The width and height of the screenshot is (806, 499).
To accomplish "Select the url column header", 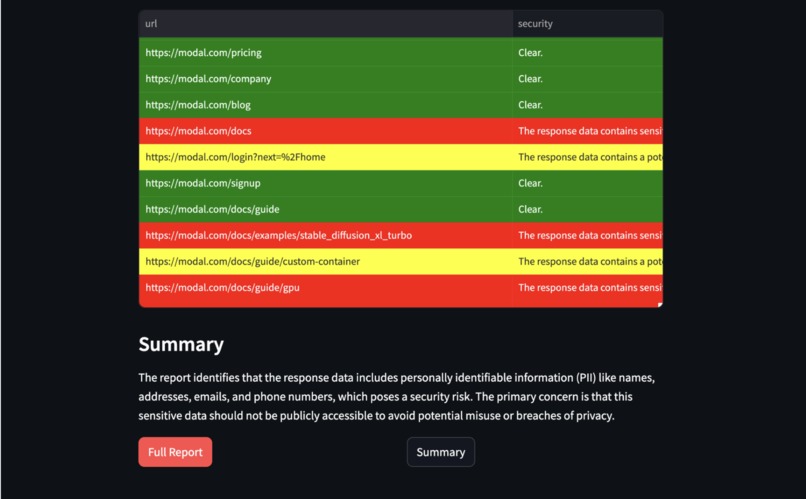I will pyautogui.click(x=325, y=24).
